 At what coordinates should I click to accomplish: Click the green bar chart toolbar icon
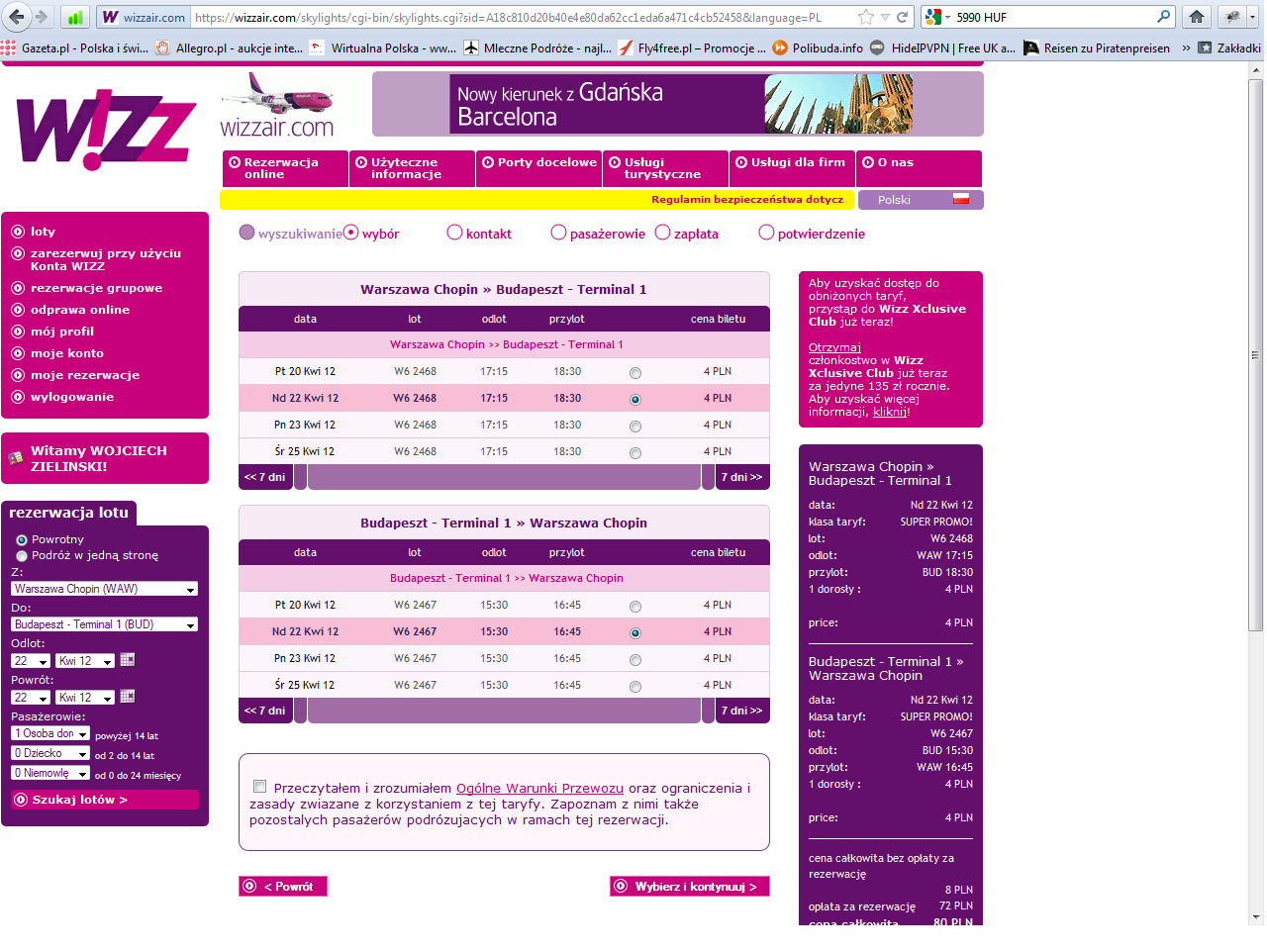pos(75,17)
